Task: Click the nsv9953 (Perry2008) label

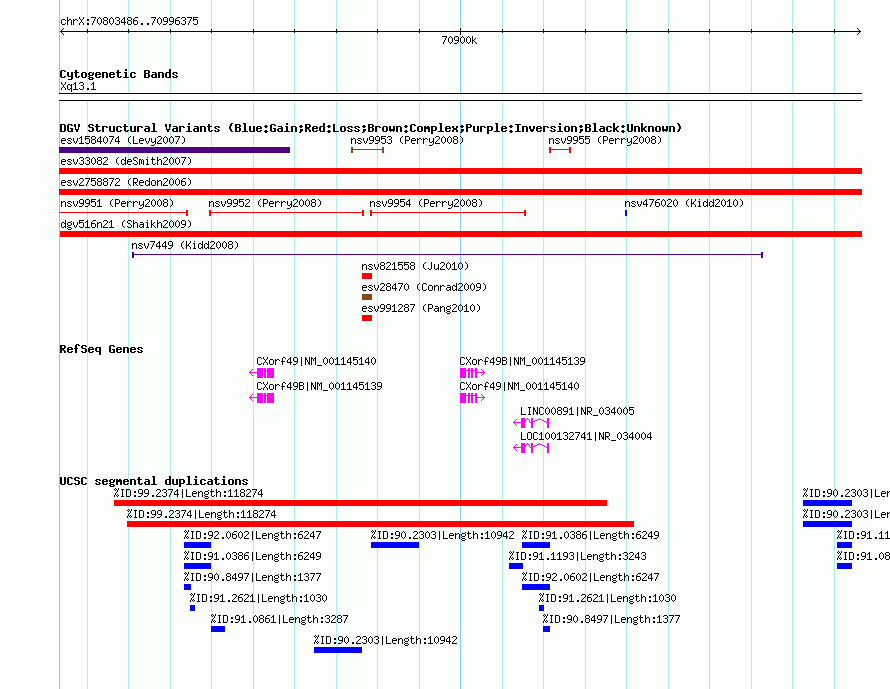Action: coord(407,140)
